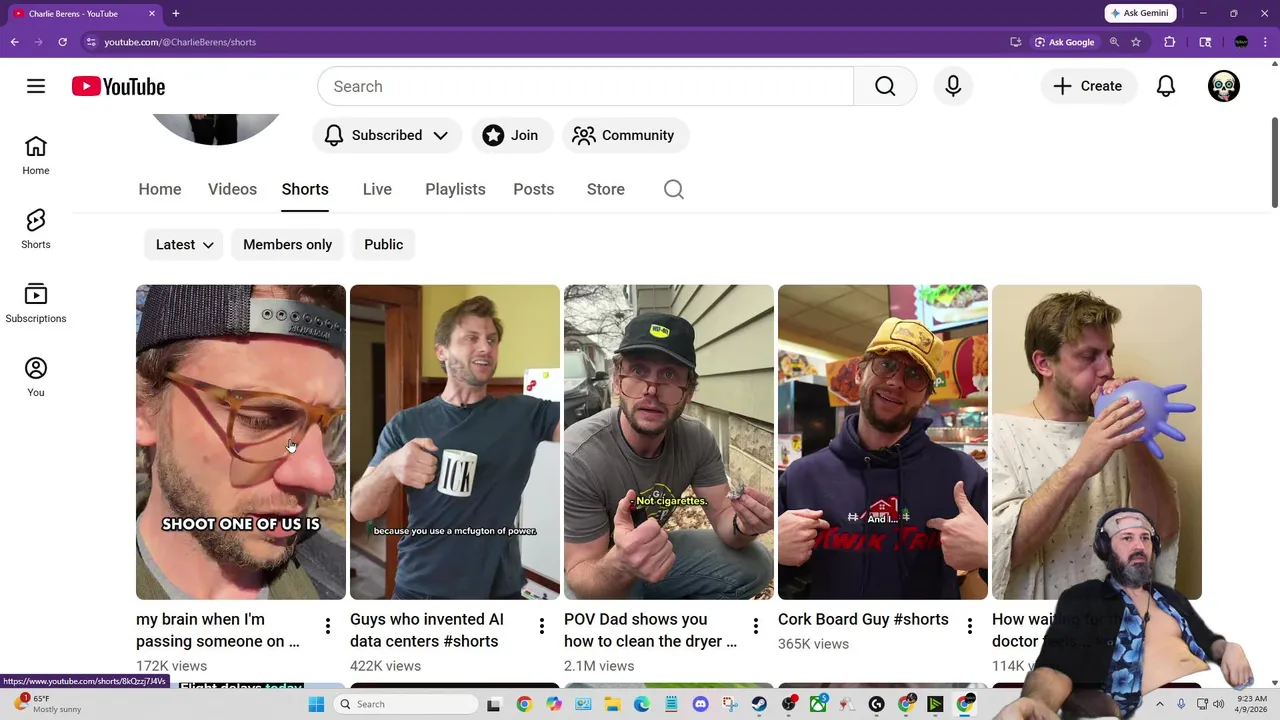1280x720 pixels.
Task: Click the magnifier search submit button
Action: 885,86
